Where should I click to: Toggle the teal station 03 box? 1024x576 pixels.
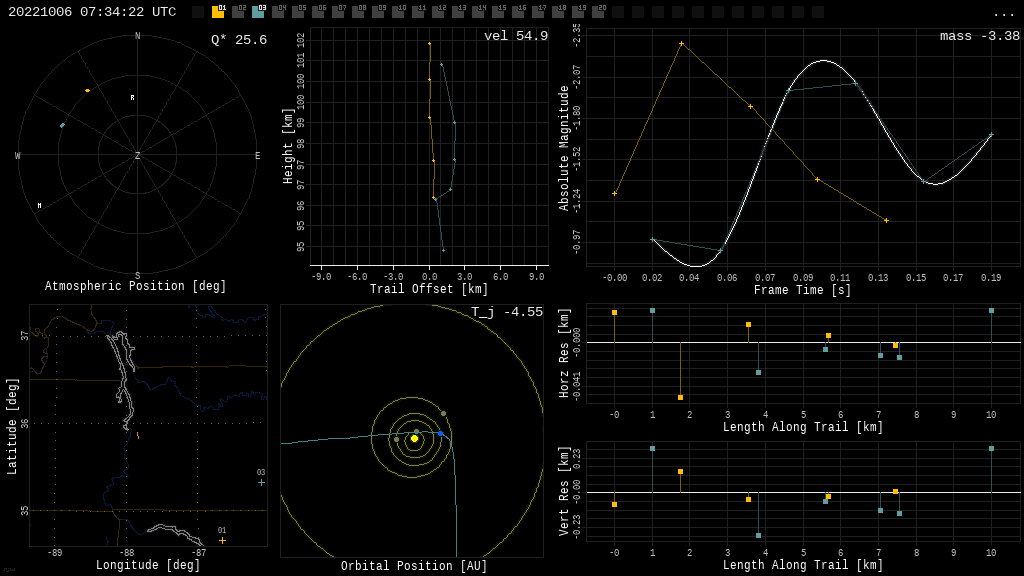point(258,12)
